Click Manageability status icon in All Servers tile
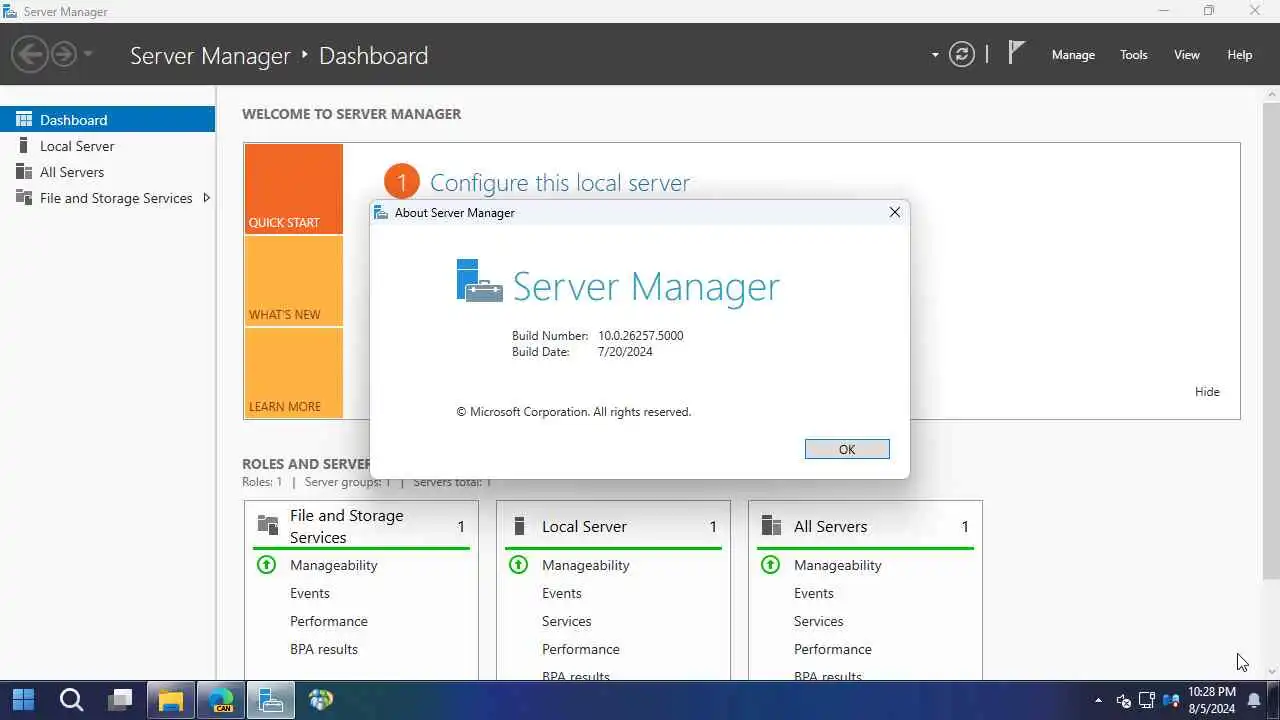The width and height of the screenshot is (1280, 720). pos(770,565)
